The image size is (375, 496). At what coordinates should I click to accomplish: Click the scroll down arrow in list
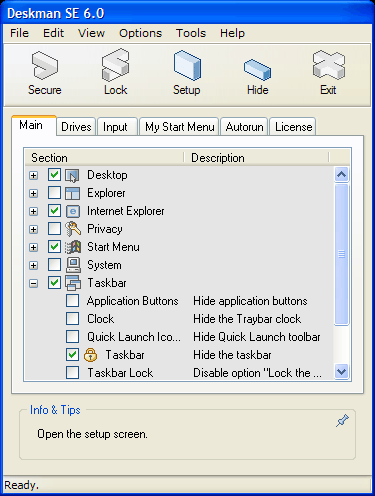[342, 371]
